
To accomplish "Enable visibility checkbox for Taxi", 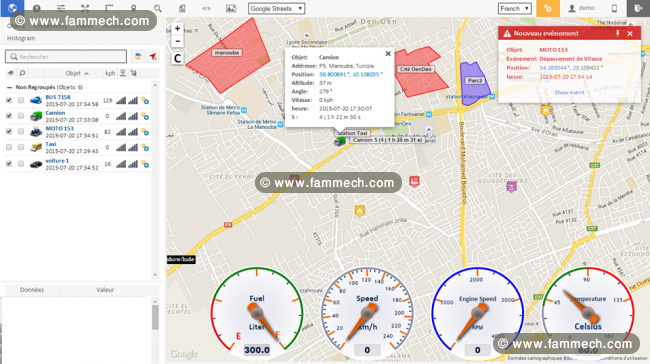I will point(9,147).
